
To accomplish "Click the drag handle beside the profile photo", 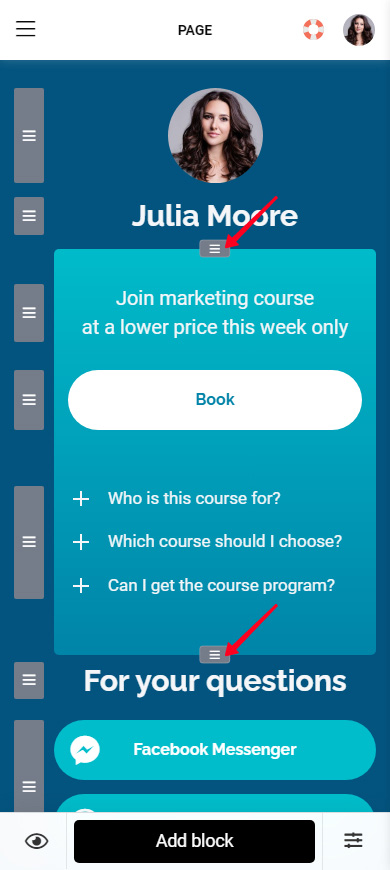I will click(x=29, y=135).
